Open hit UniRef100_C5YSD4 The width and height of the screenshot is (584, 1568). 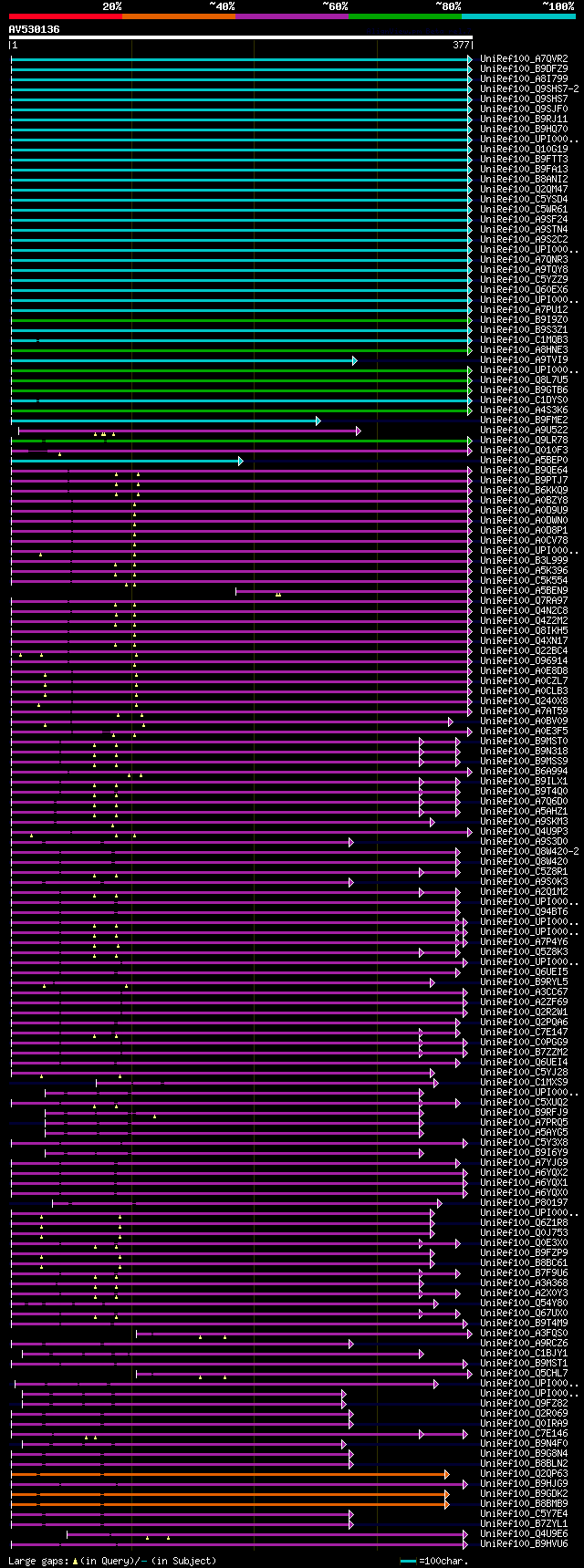(x=524, y=199)
